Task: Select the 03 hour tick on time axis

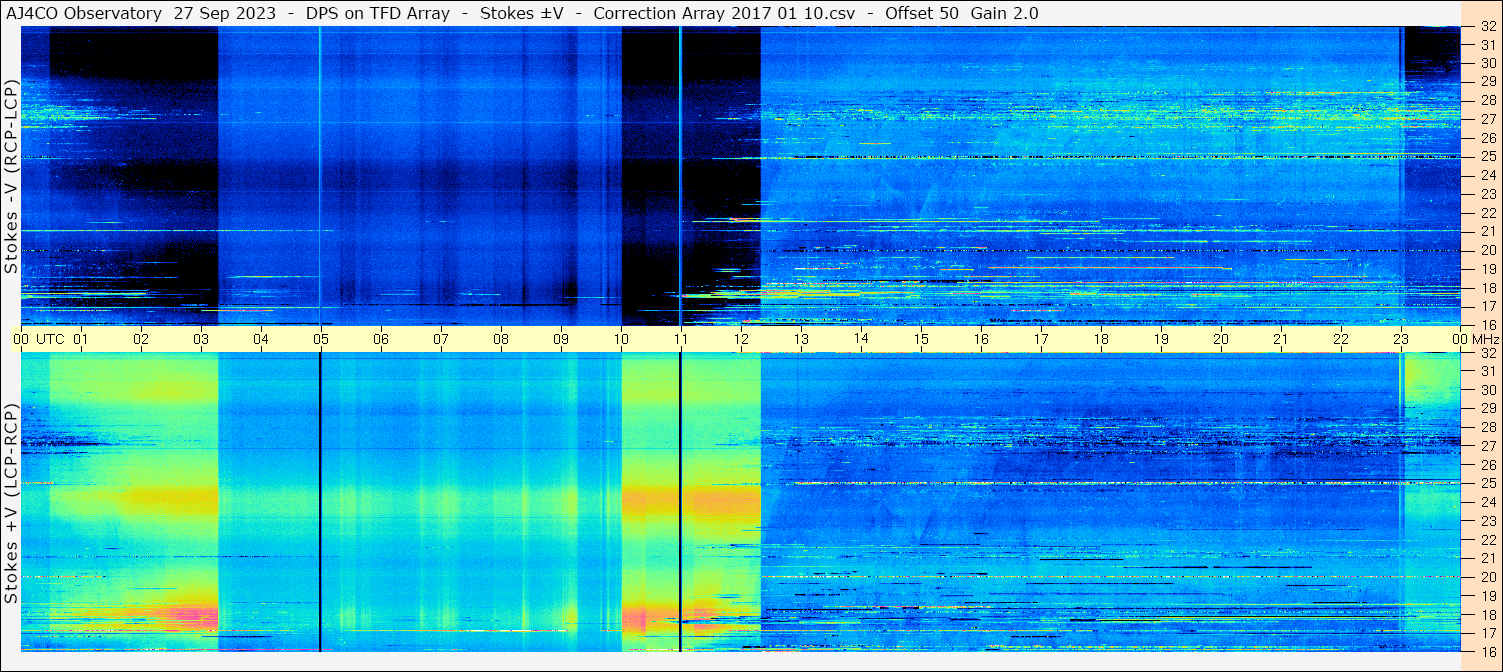Action: (x=201, y=340)
